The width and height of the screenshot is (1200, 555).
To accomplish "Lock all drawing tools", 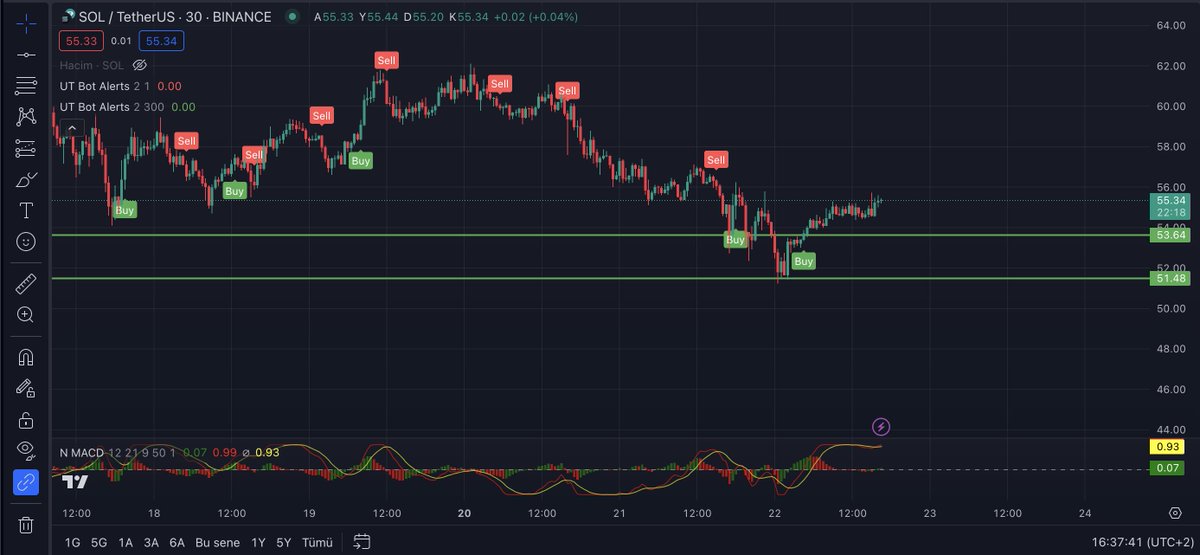I will click(26, 419).
